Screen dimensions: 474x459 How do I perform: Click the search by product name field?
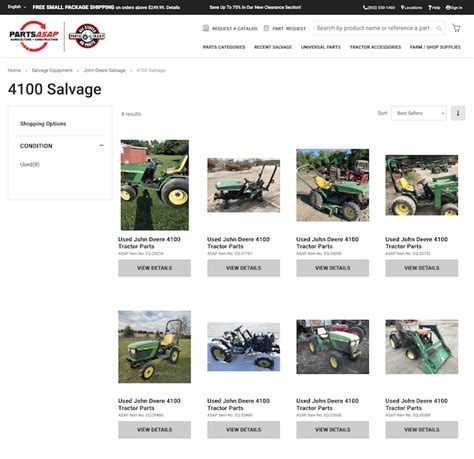[x=373, y=28]
